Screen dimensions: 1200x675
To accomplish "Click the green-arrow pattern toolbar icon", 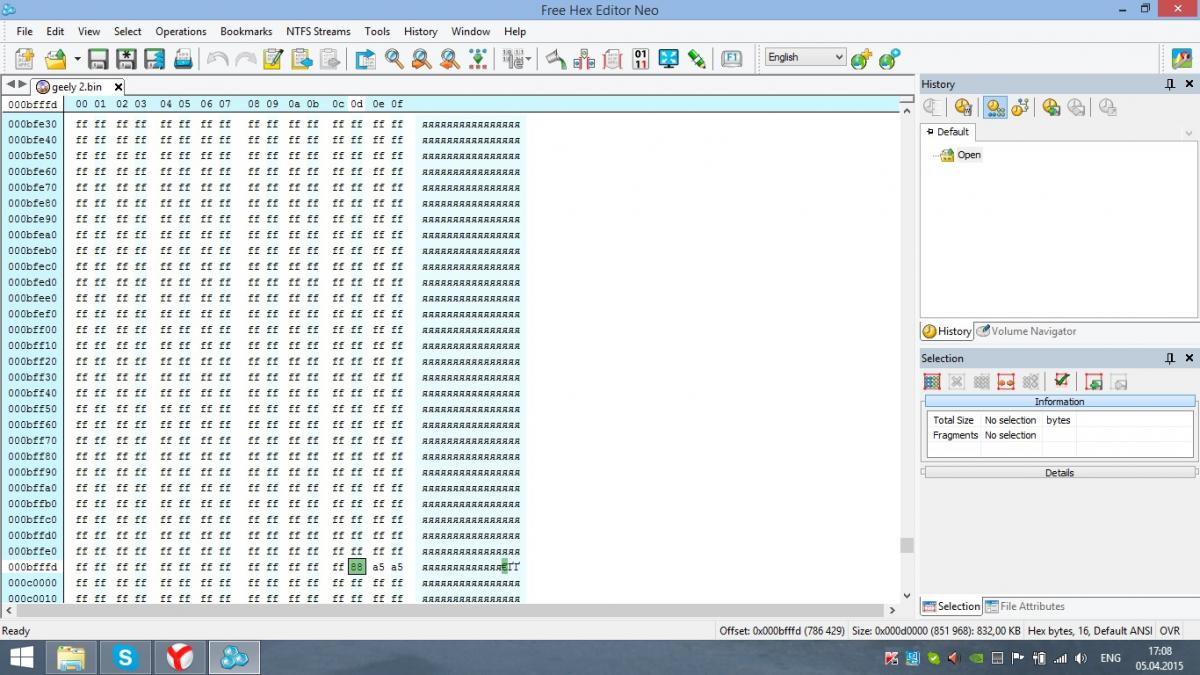I will [478, 59].
